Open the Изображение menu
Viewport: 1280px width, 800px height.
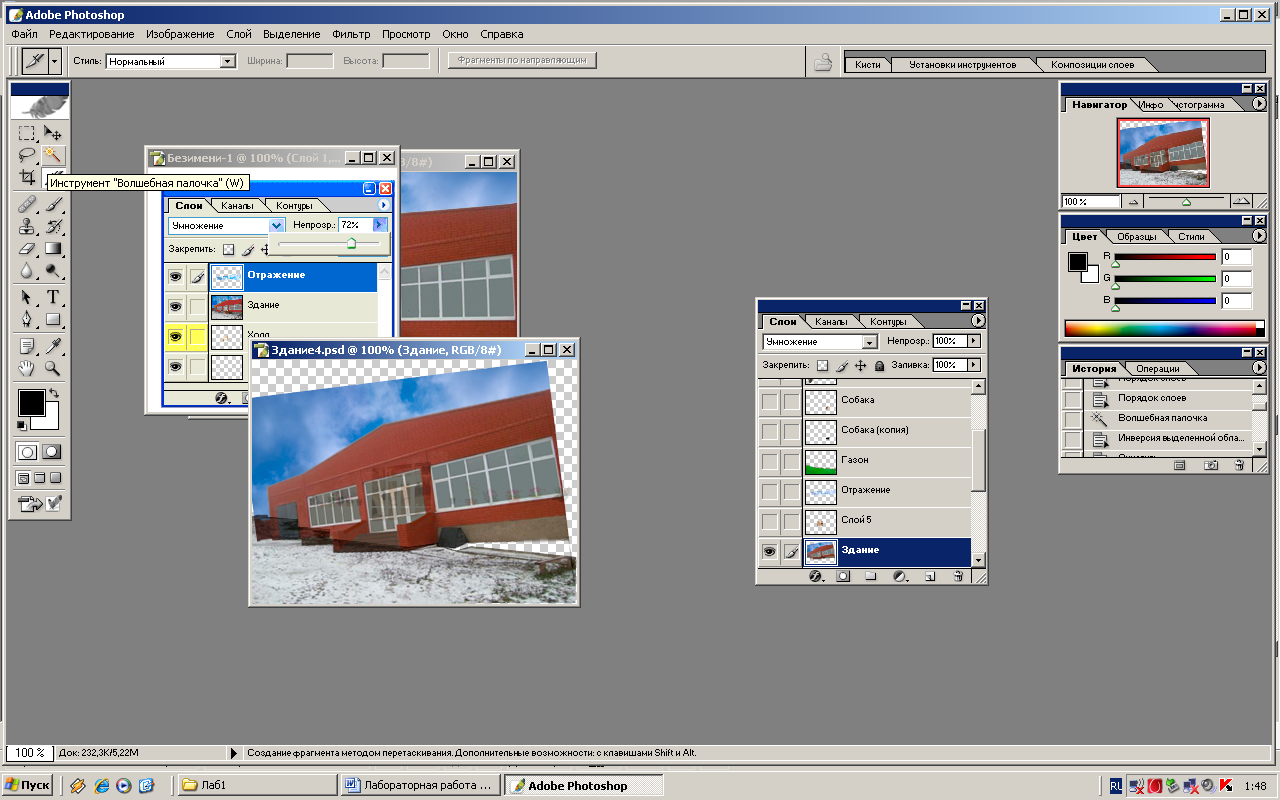tap(181, 34)
